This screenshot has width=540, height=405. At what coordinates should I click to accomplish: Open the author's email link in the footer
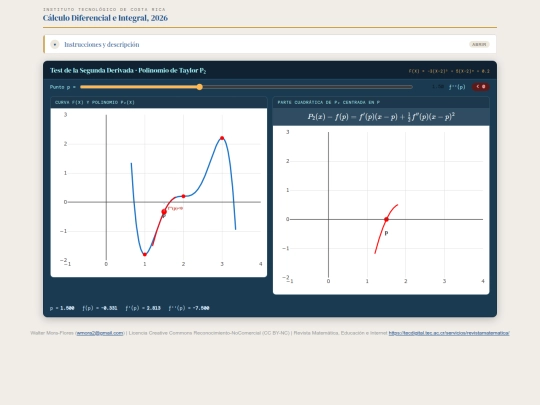(100, 333)
